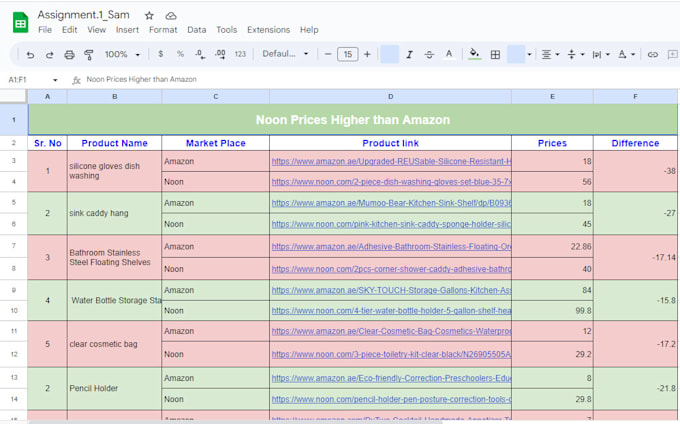Insert a link from the toolbar

click(653, 55)
